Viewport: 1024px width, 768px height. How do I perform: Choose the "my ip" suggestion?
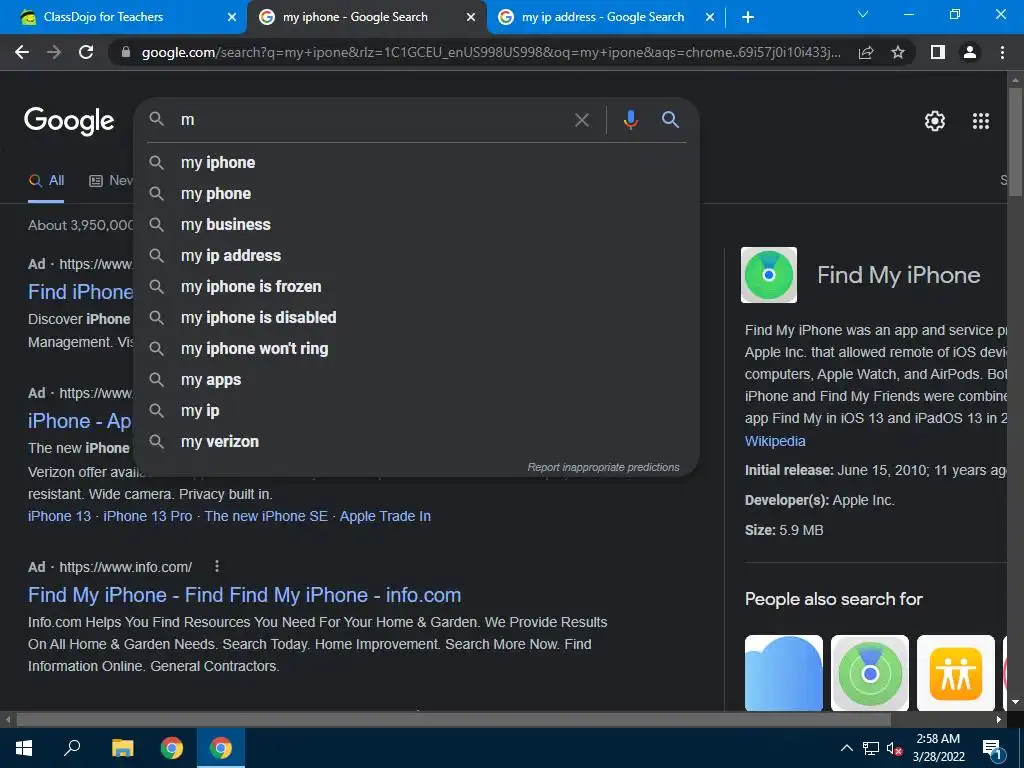click(x=416, y=411)
